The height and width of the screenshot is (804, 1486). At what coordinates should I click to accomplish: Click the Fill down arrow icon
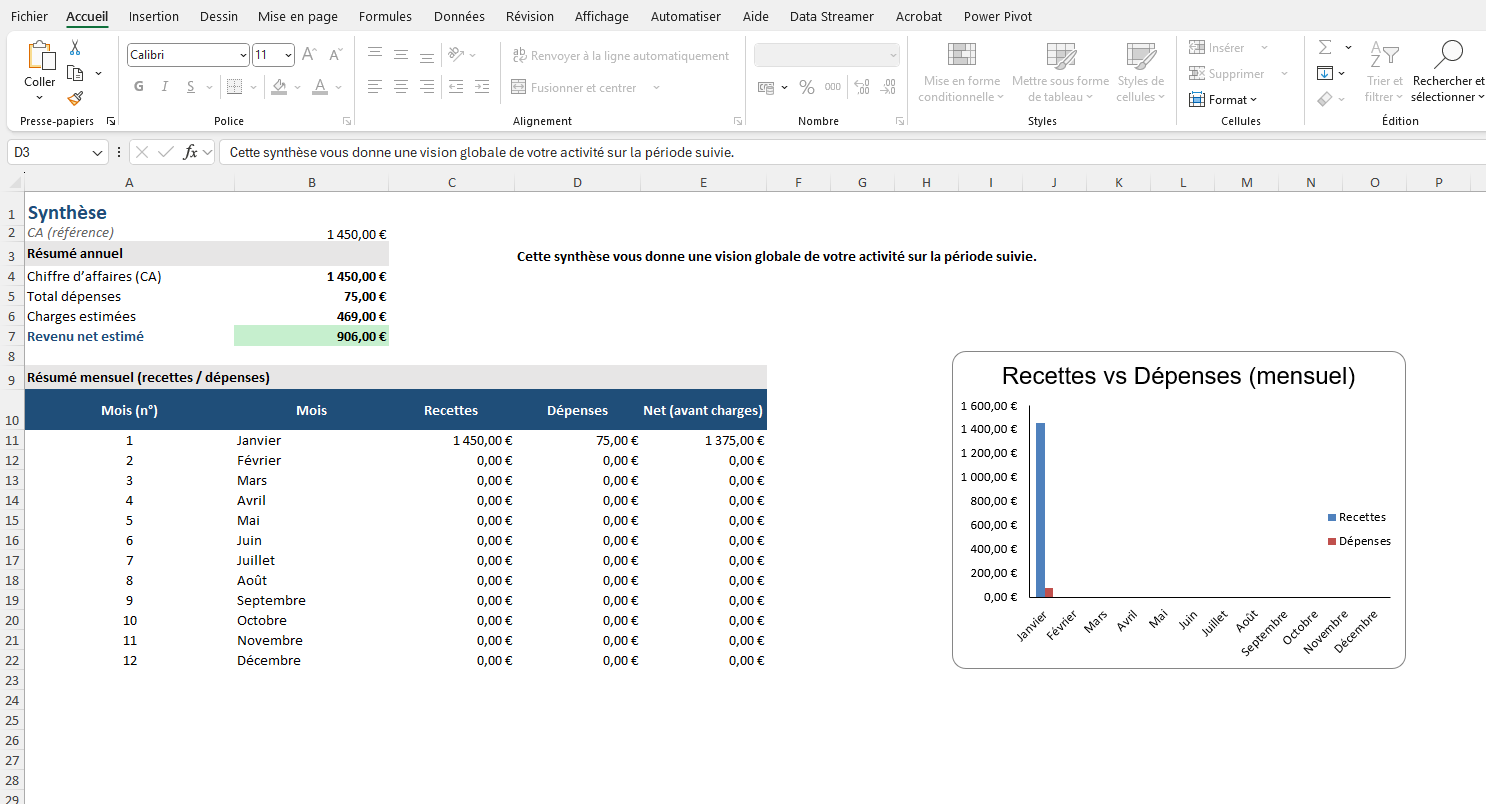click(x=1325, y=73)
